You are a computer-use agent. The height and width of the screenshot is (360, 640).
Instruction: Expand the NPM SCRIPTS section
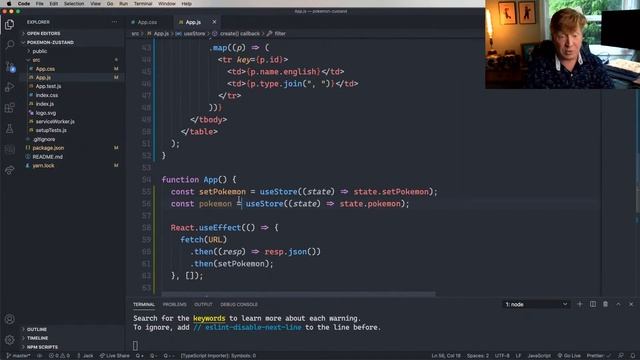tap(42, 347)
